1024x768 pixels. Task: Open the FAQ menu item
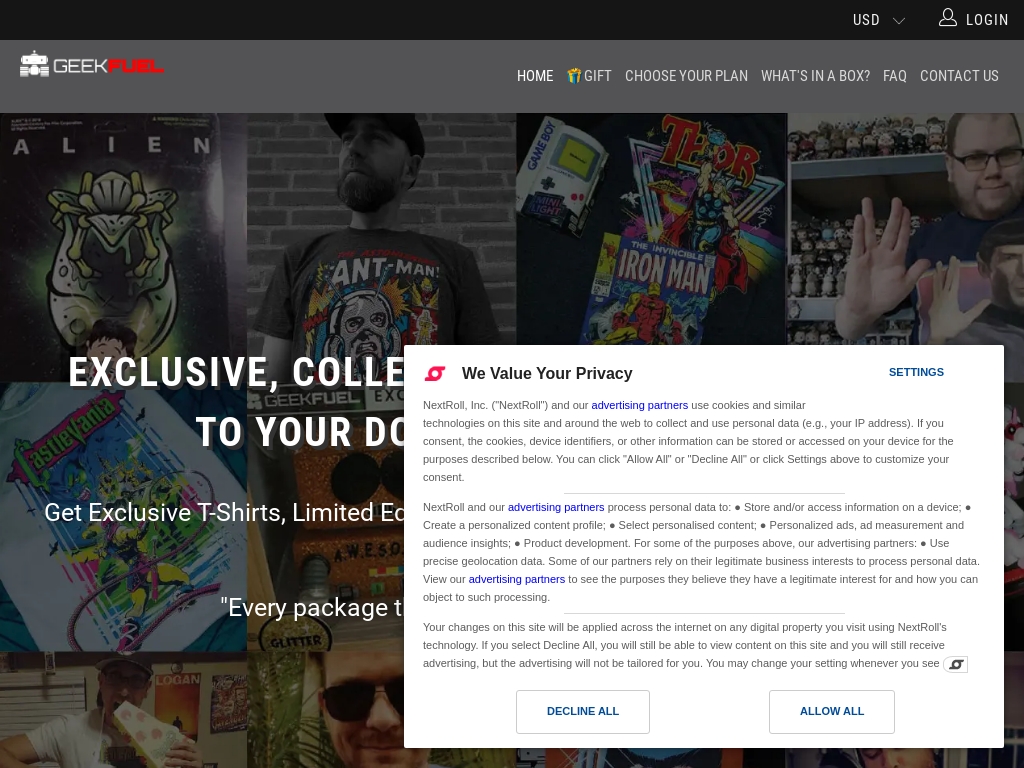pos(895,76)
